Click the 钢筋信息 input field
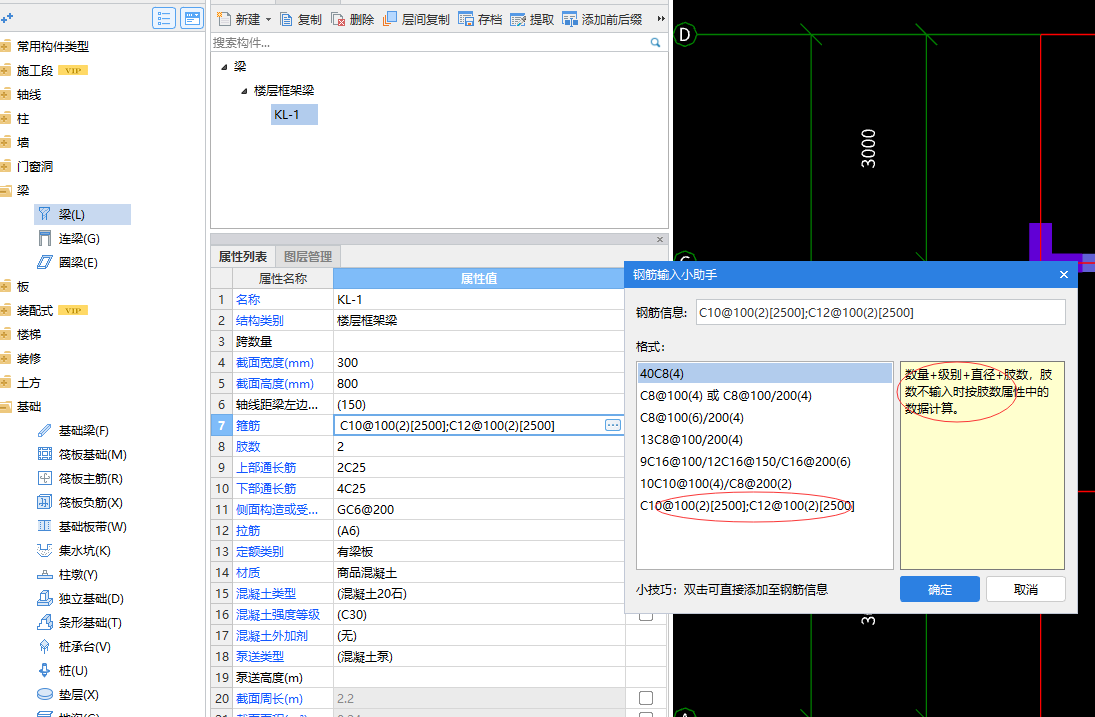1095x717 pixels. click(x=880, y=312)
